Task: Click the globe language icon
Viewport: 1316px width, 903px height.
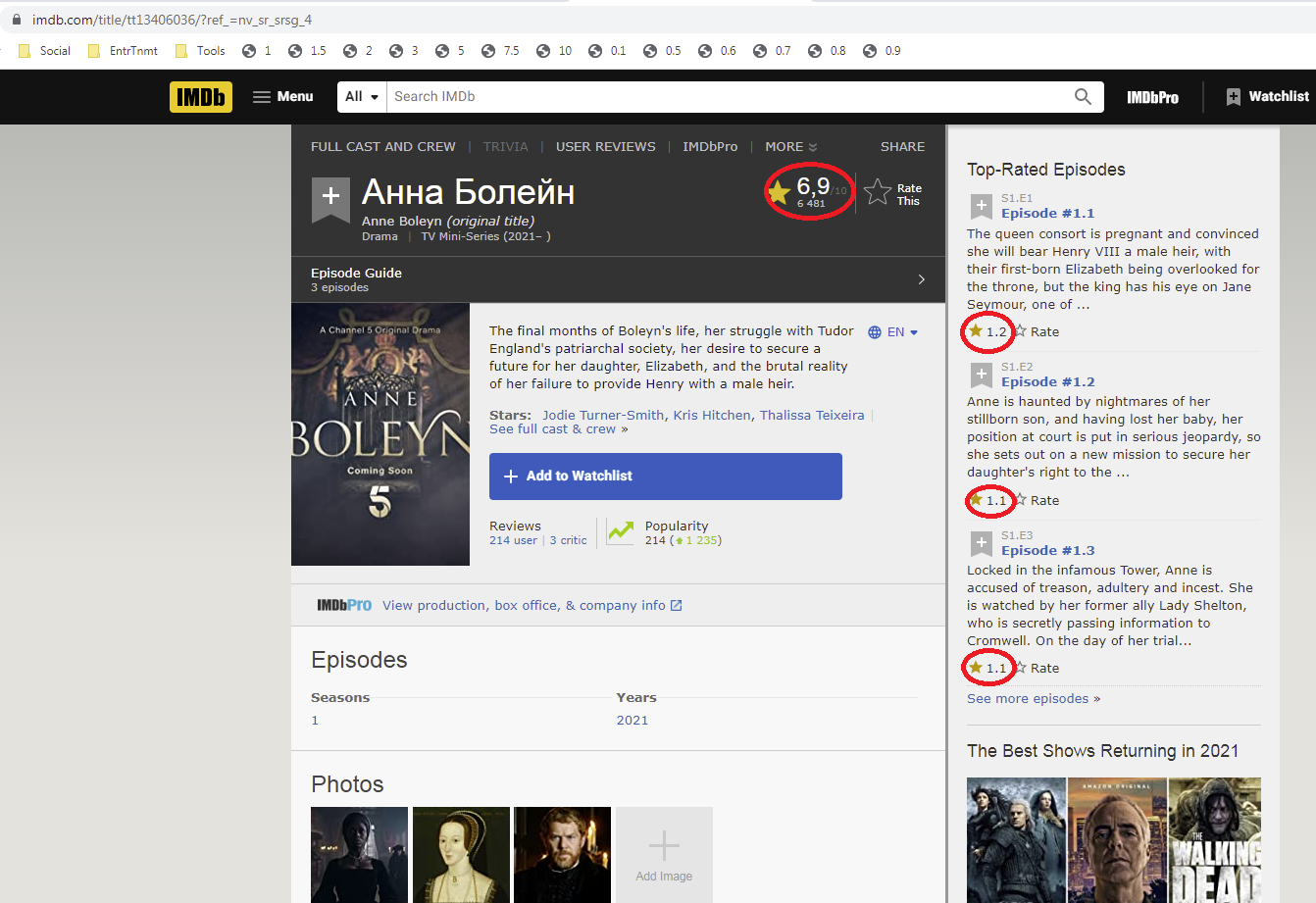Action: coord(875,332)
